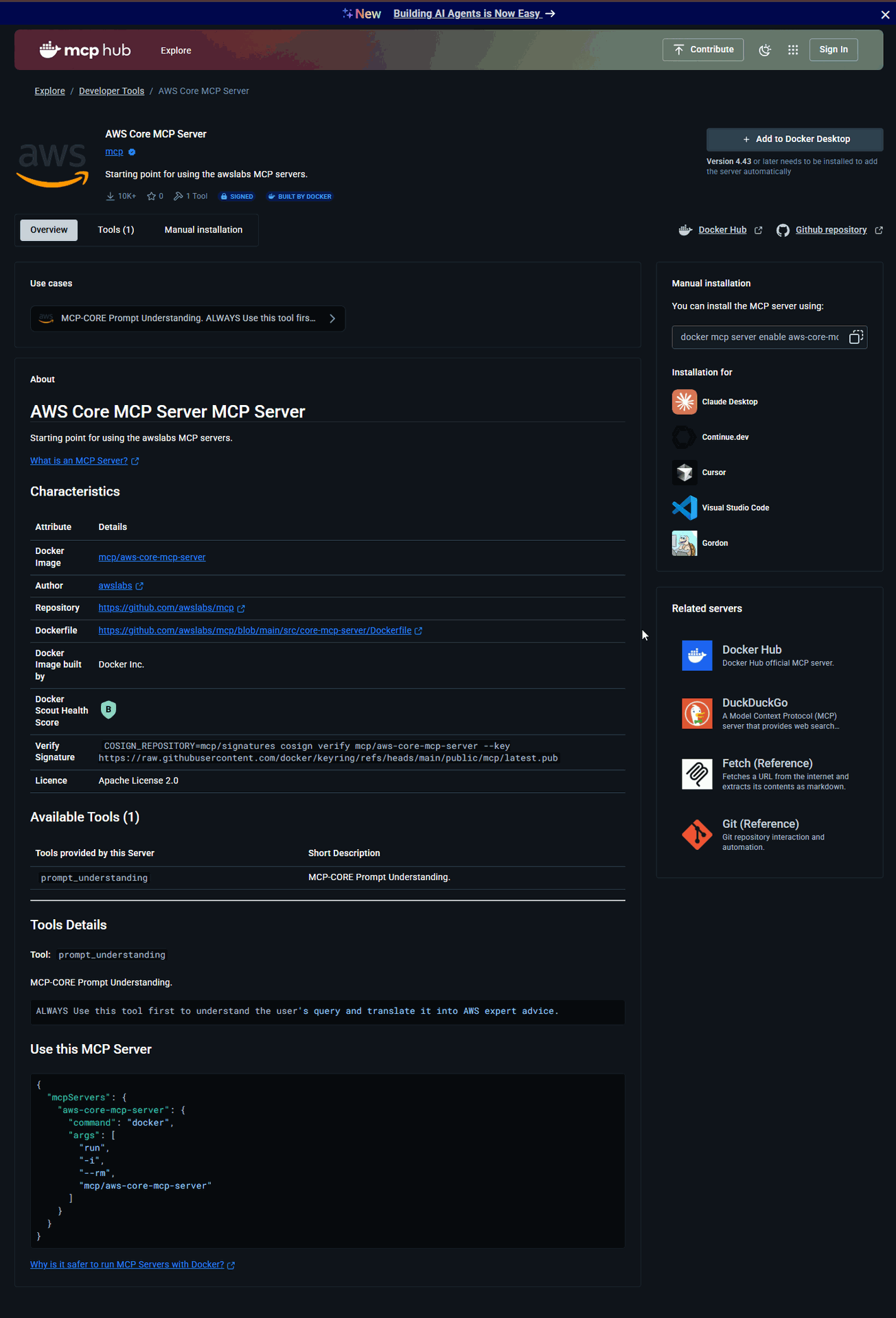Switch to the Manual installation tab

pyautogui.click(x=203, y=230)
